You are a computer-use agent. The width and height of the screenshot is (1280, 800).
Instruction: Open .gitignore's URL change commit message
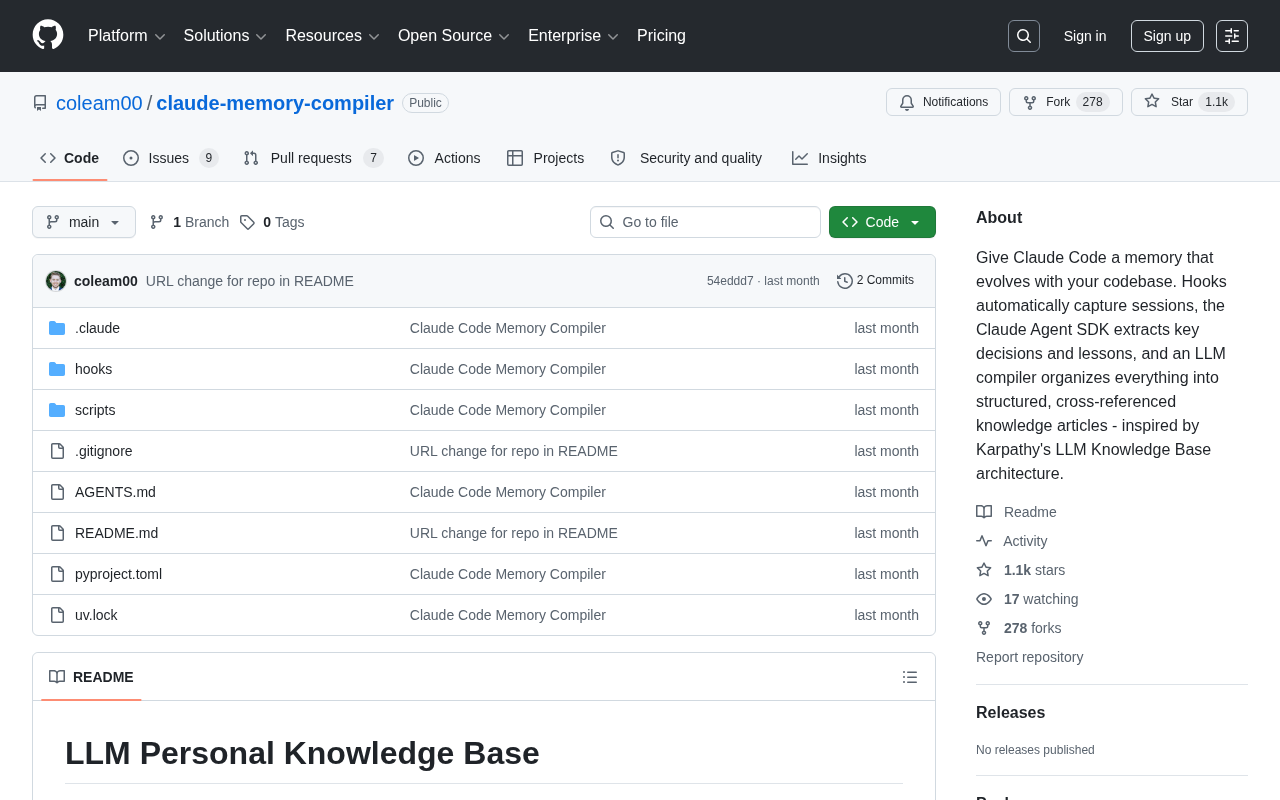pos(514,451)
